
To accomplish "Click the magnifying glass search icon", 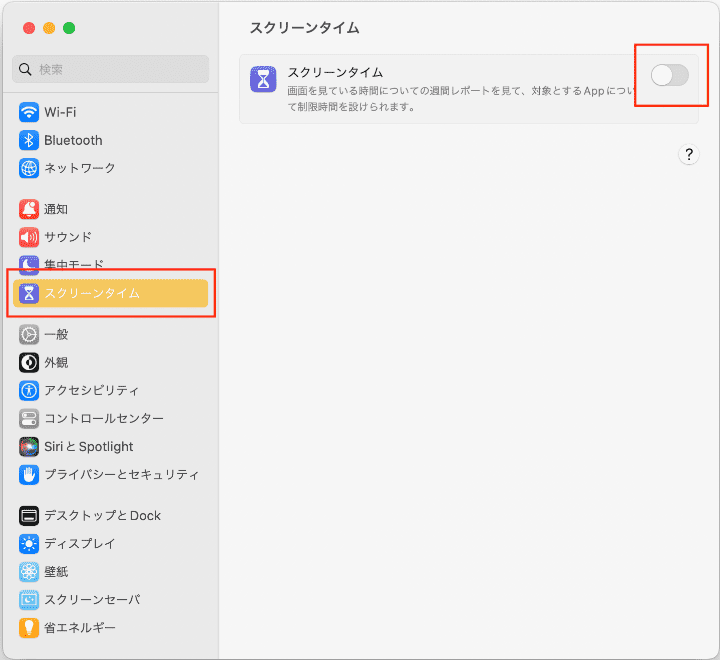I will 25,69.
